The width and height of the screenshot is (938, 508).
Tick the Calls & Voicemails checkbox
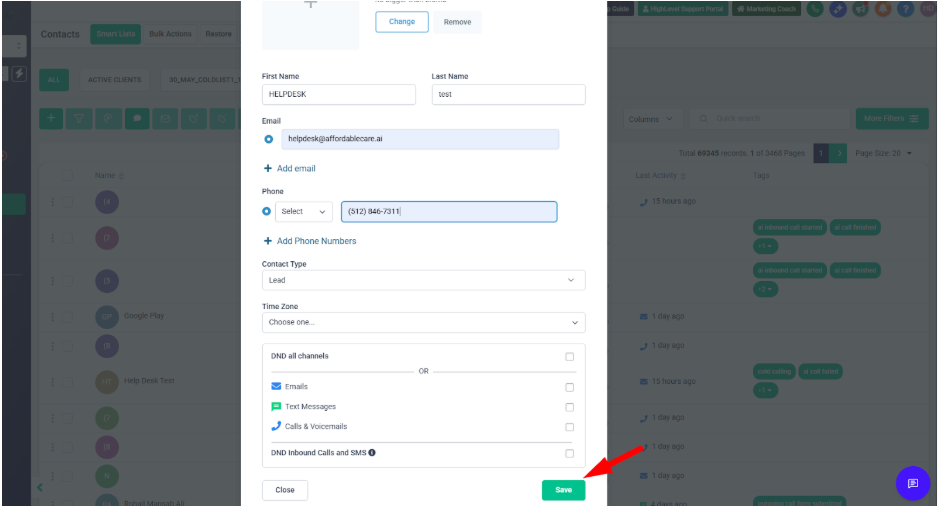click(x=569, y=427)
